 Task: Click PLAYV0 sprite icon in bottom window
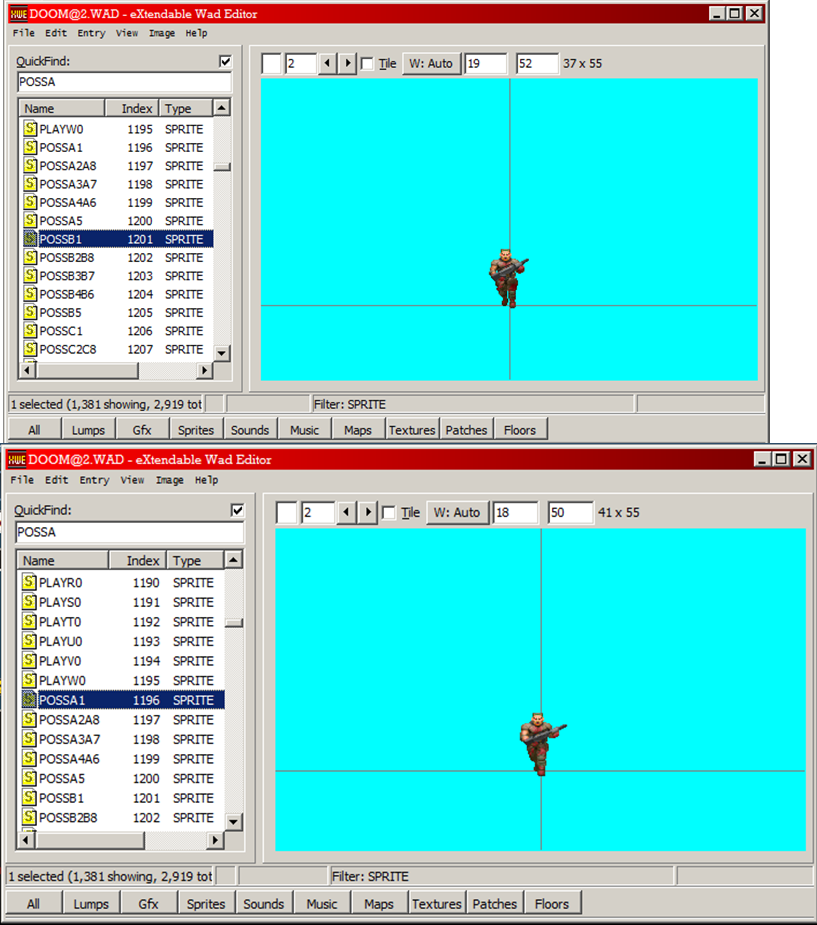point(29,660)
